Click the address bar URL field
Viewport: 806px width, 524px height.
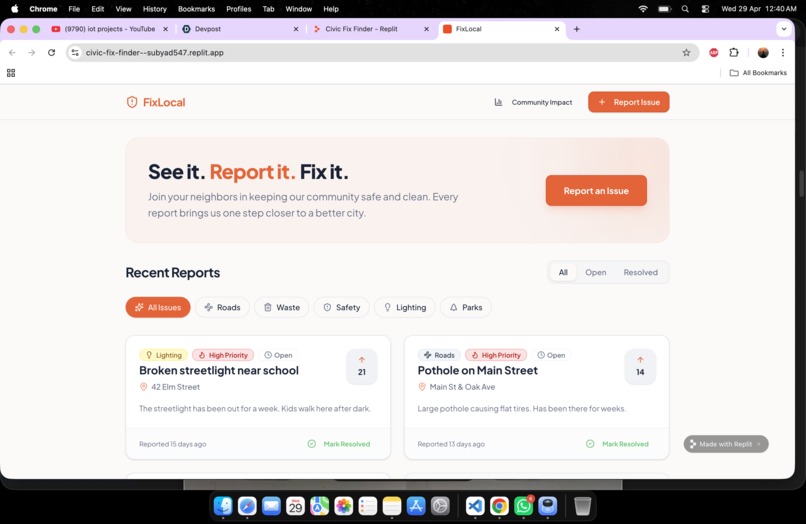point(382,52)
